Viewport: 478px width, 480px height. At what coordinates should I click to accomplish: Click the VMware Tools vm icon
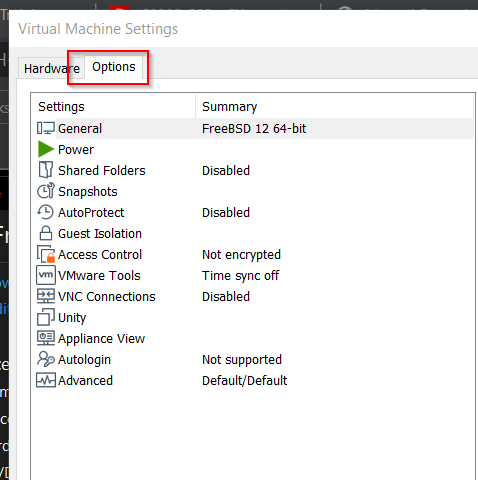[46, 275]
